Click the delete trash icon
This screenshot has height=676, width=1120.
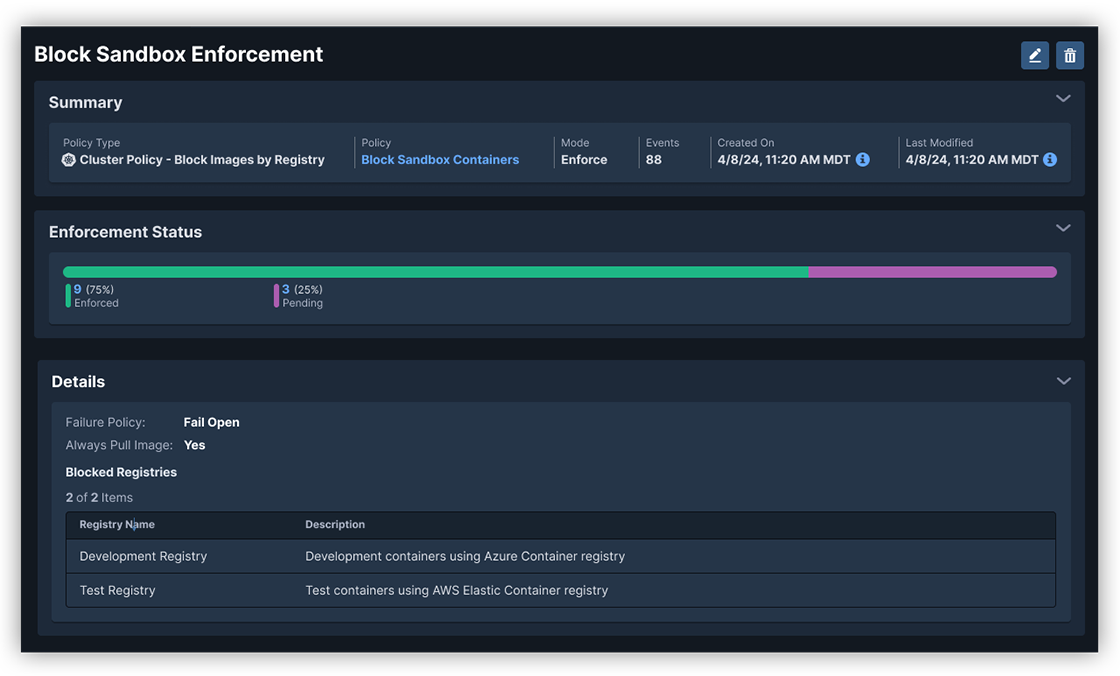(1069, 56)
